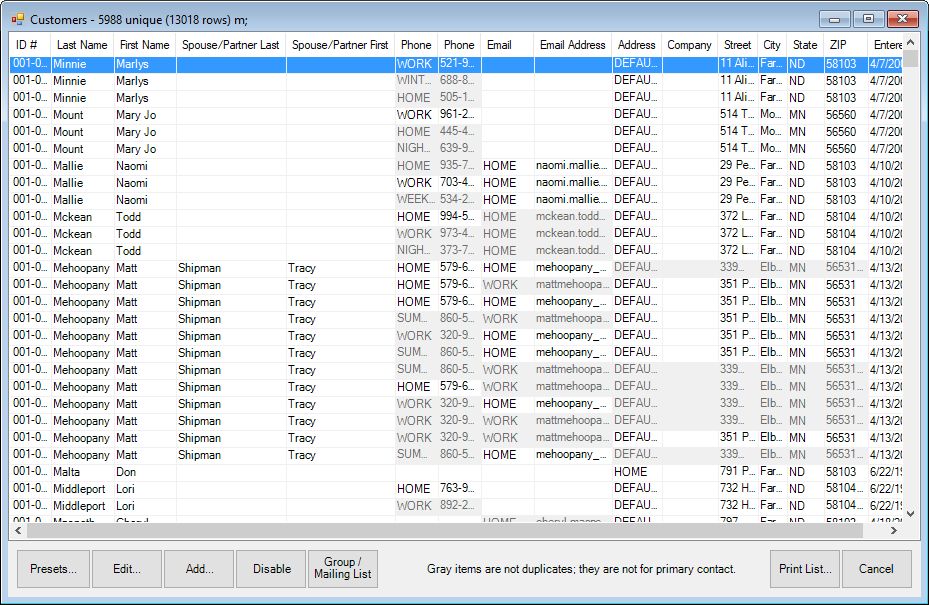Click the State column header
This screenshot has width=929, height=605.
805,45
